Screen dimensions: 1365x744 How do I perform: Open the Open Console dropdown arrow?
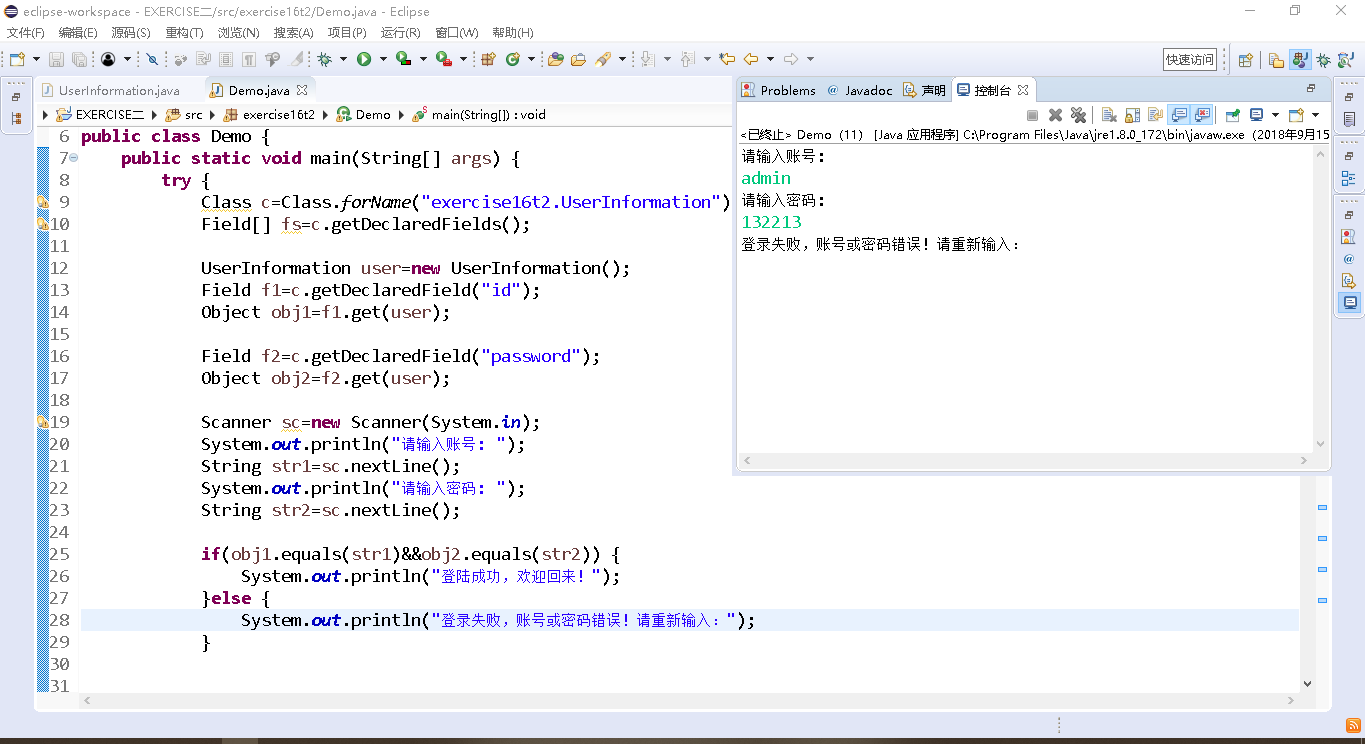coord(1315,115)
